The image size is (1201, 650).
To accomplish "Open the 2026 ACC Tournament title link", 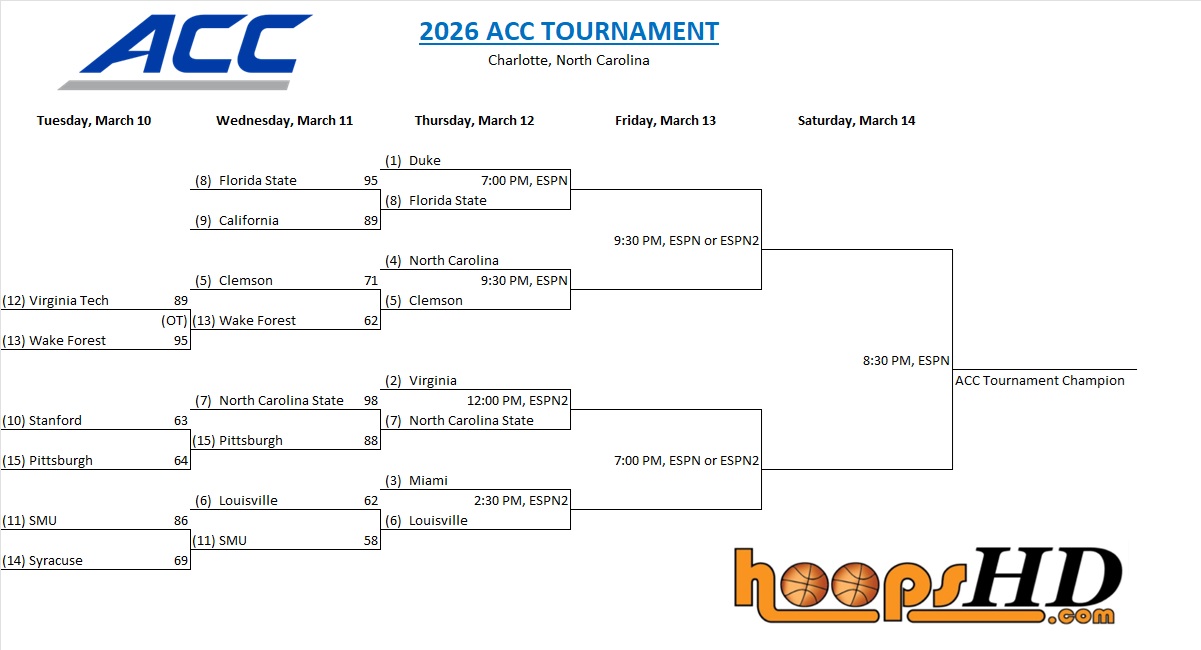I will pos(568,31).
